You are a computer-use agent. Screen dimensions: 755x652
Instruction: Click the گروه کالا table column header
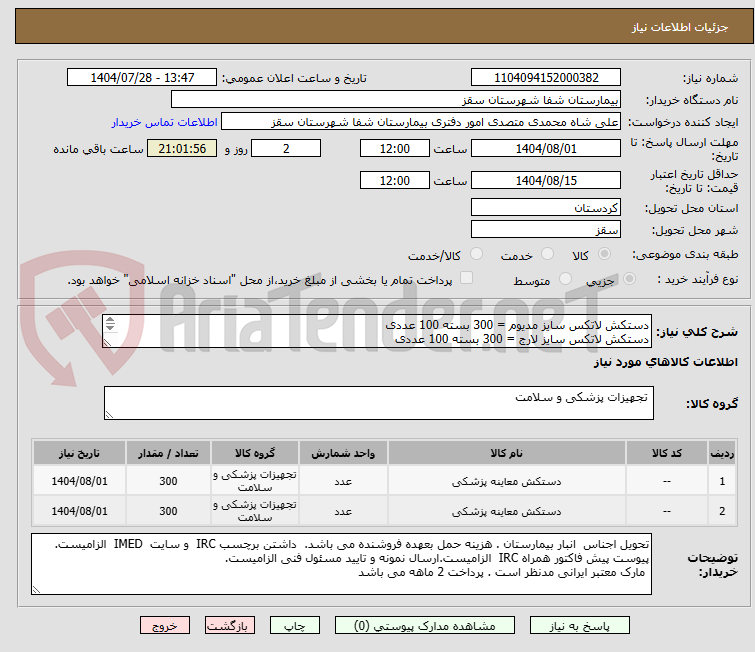(x=255, y=453)
